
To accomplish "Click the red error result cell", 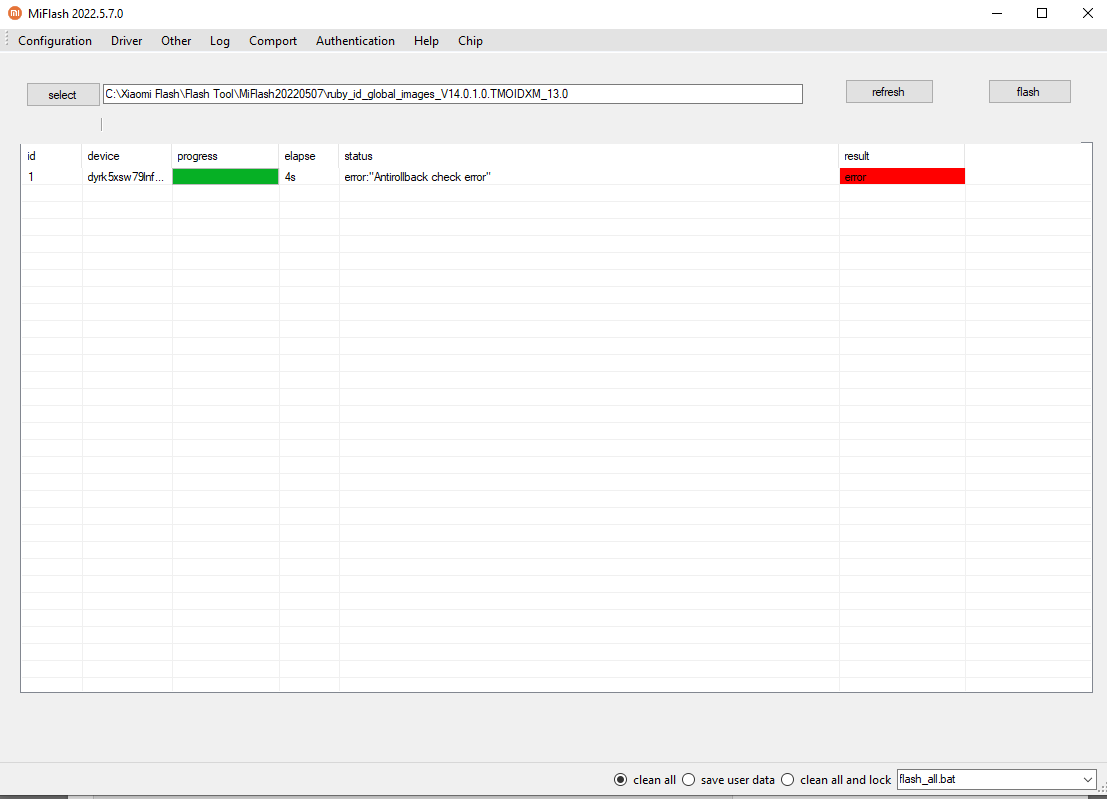I will [x=902, y=177].
